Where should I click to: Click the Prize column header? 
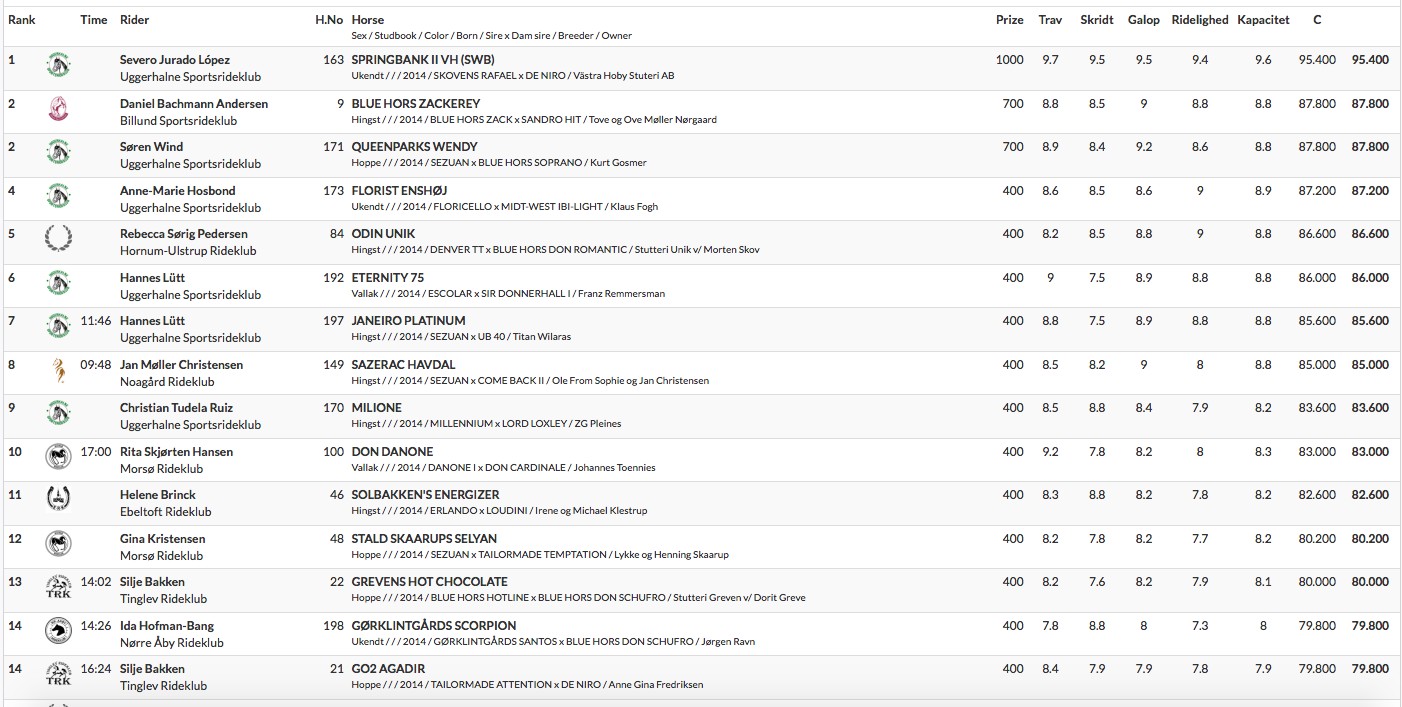click(x=1010, y=20)
